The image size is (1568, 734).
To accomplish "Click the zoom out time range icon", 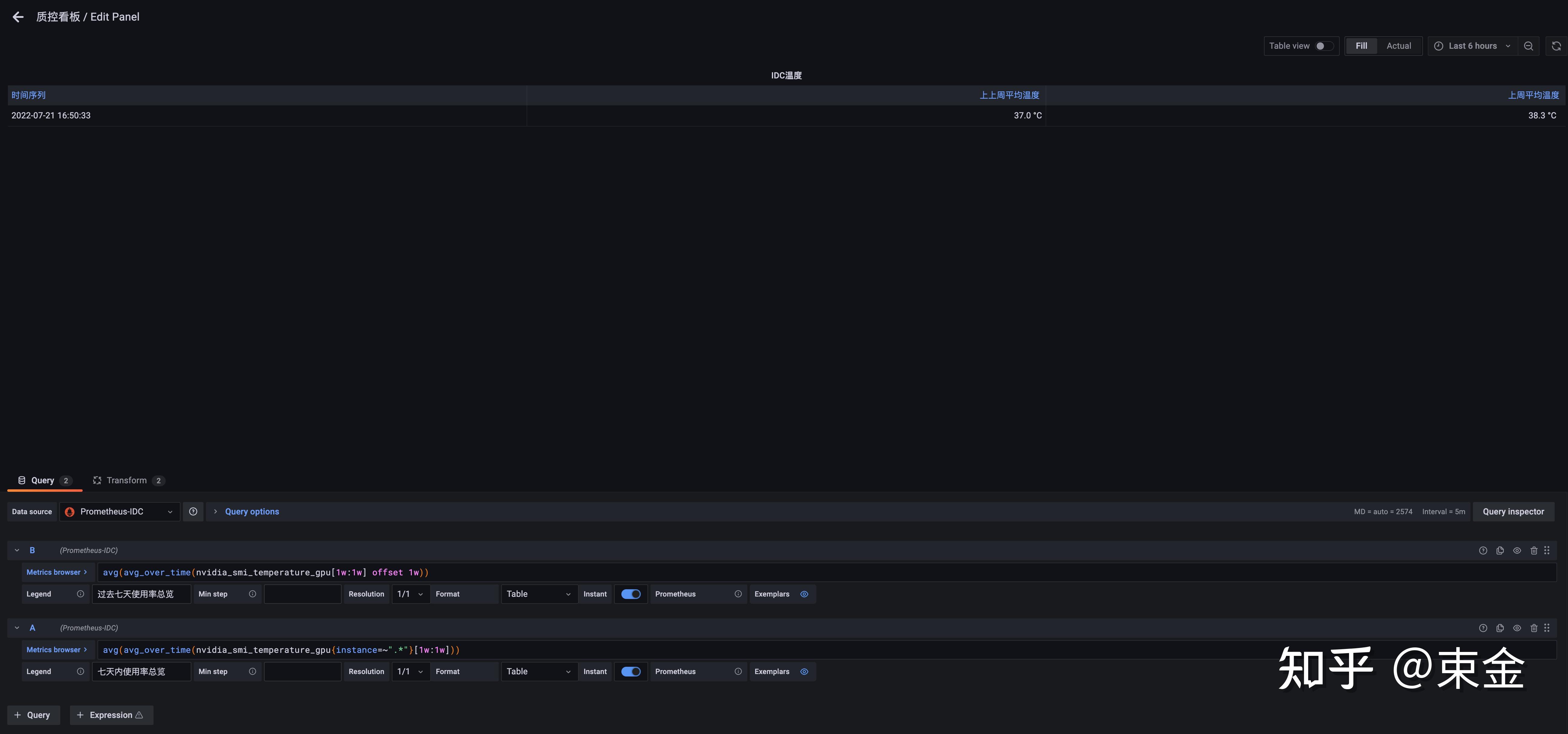I will [1528, 46].
